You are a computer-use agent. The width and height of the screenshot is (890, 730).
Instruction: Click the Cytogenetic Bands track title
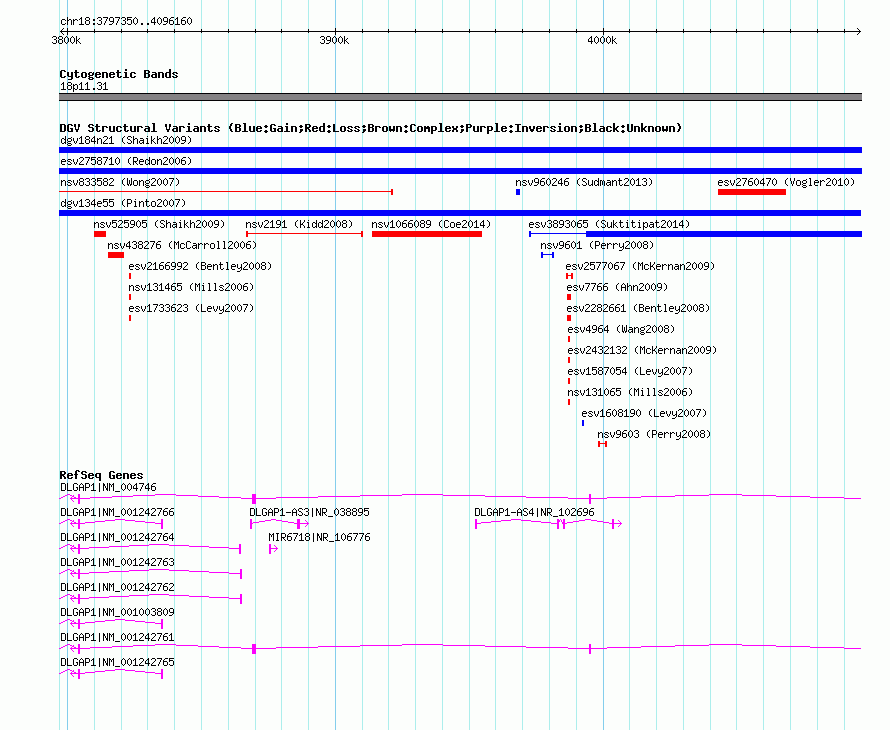point(119,74)
